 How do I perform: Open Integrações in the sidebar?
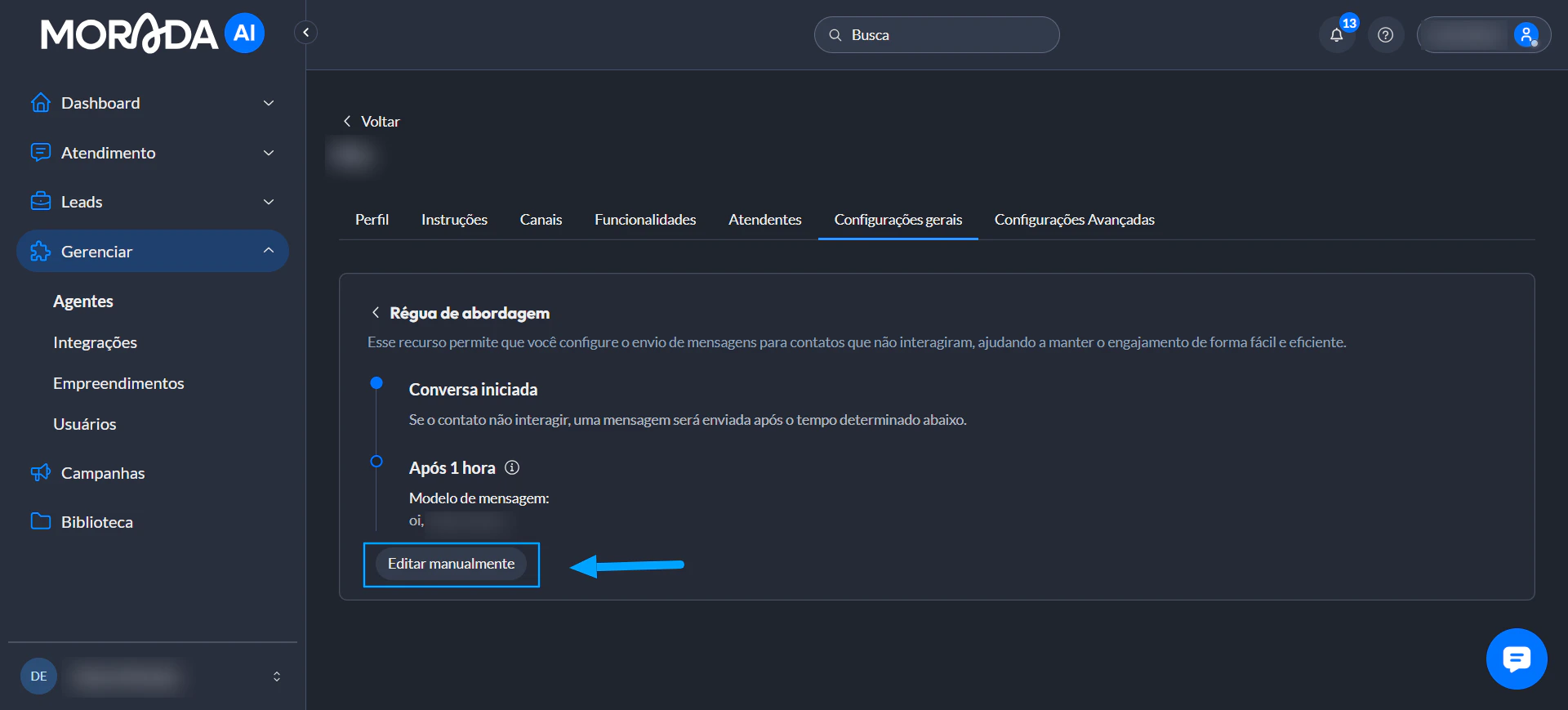click(95, 342)
